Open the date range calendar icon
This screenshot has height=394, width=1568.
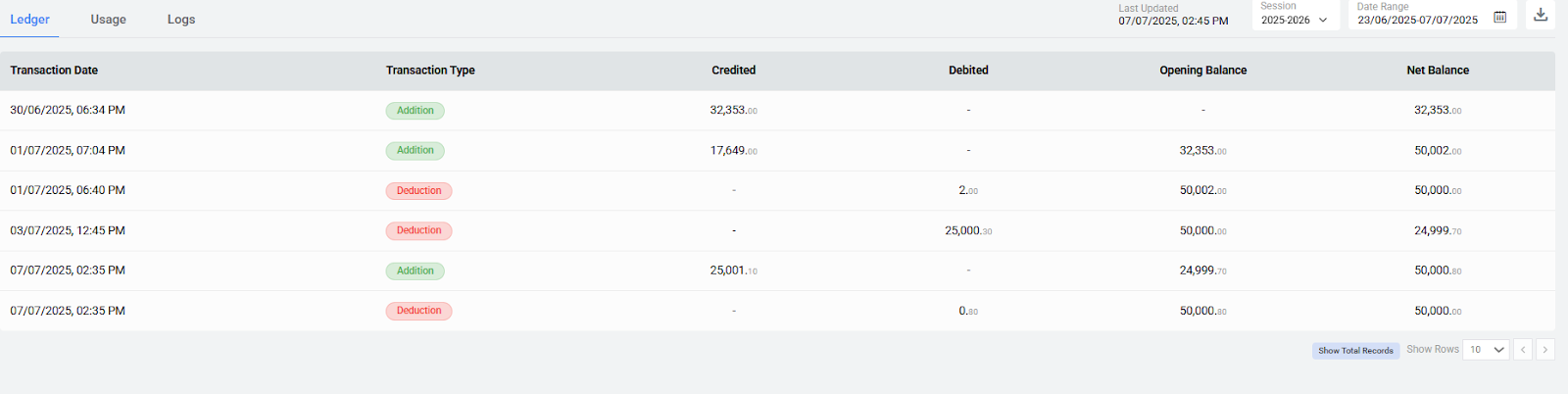click(x=1499, y=18)
